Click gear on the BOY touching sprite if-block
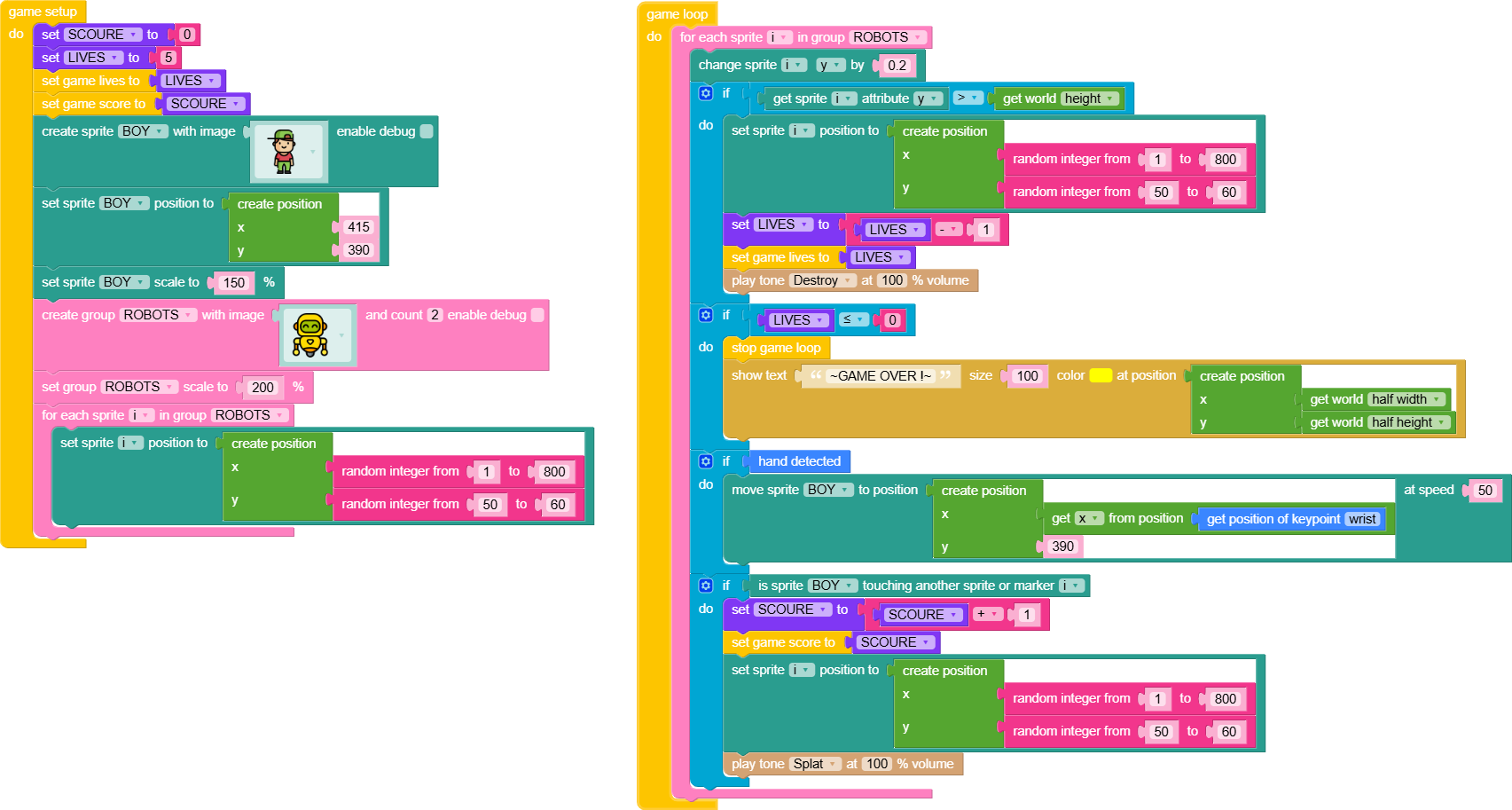Screen dimensions: 1512x810 [x=706, y=586]
